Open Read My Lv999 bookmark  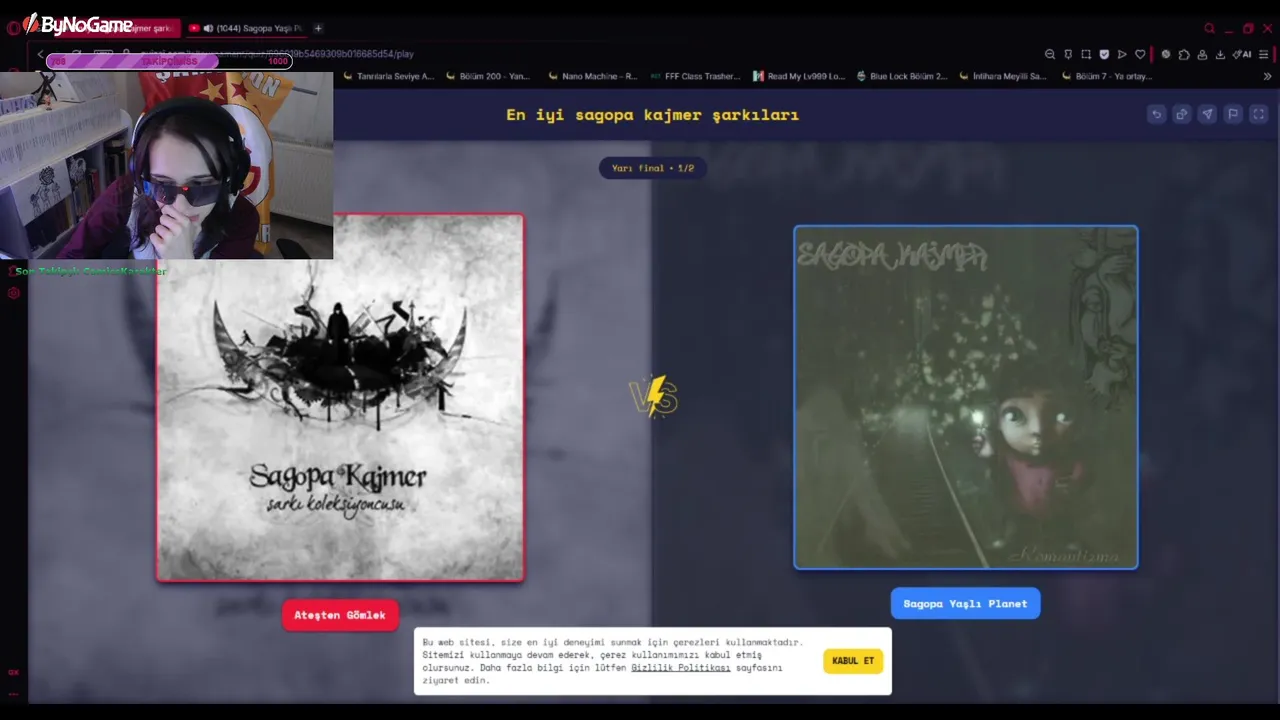coord(799,76)
